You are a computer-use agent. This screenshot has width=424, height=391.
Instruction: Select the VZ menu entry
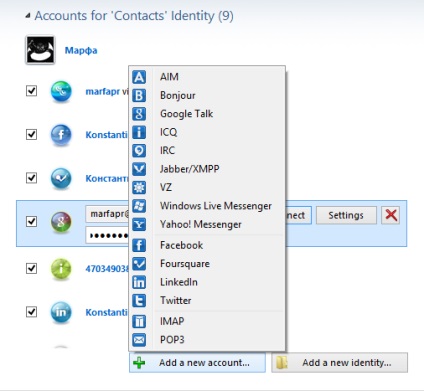[x=207, y=187]
